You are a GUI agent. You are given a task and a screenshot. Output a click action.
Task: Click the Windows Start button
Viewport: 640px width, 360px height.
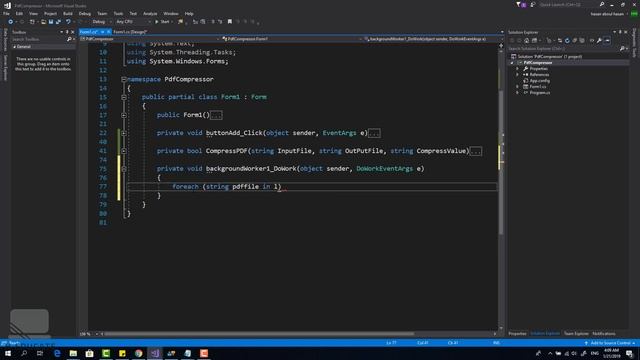coord(8,353)
